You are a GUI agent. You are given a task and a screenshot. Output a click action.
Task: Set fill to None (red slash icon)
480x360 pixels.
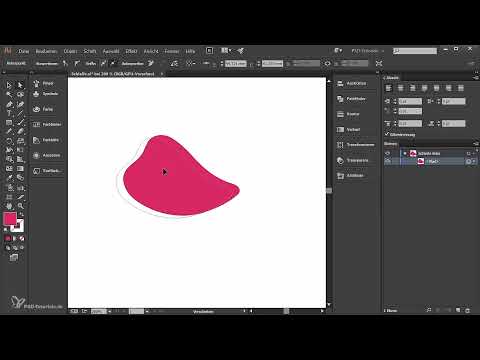22,238
